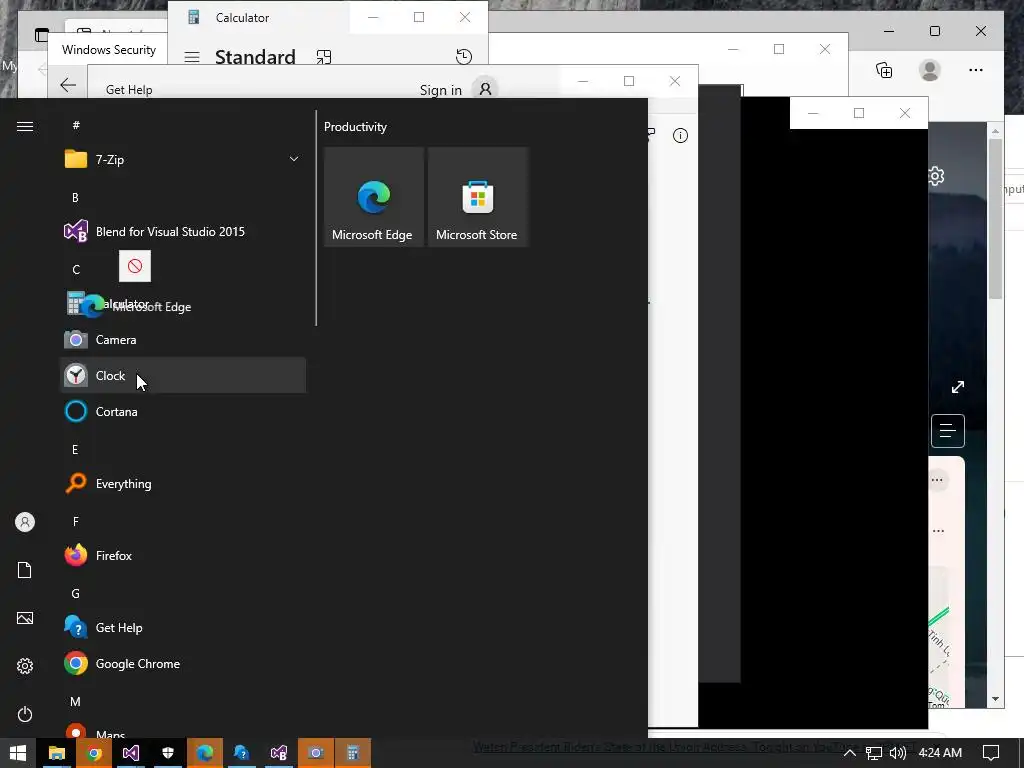1024x768 pixels.
Task: Open Calculator history icon
Action: click(464, 57)
